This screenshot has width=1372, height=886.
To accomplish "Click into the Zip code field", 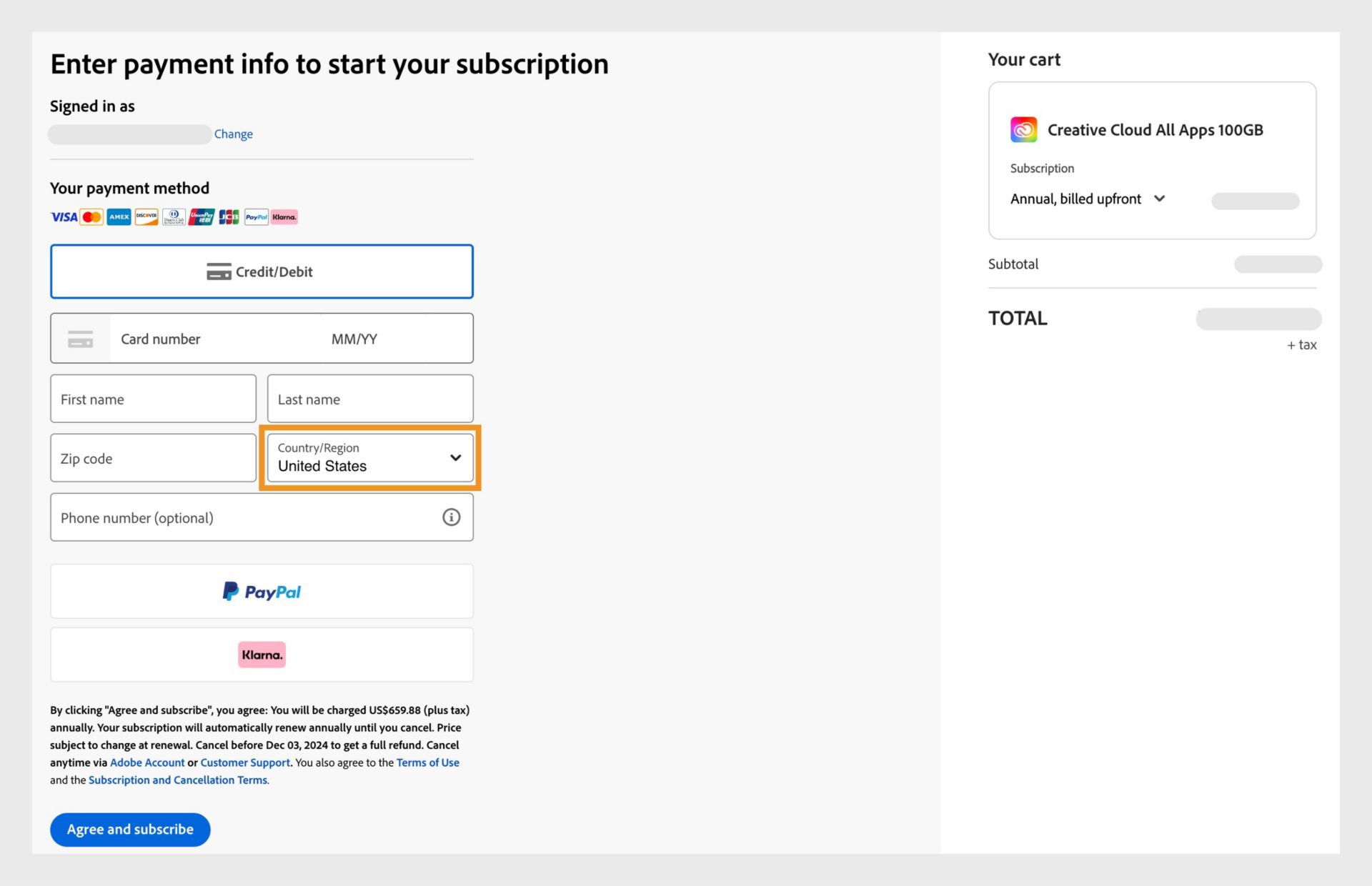I will [x=153, y=458].
